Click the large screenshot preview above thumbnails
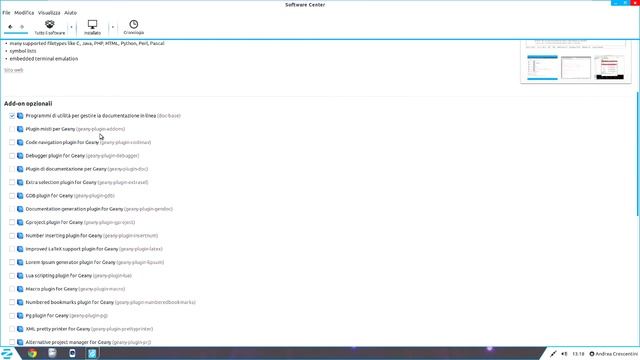This screenshot has width=640, height=360. [576, 44]
